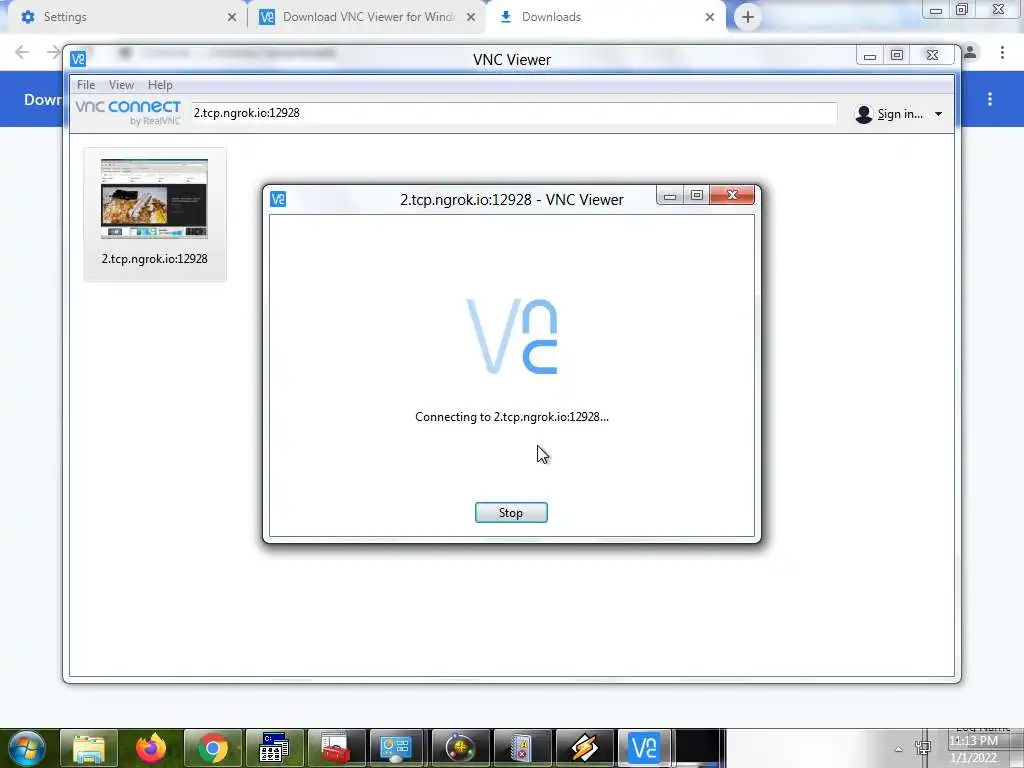Open Google Chrome from the taskbar
Viewport: 1024px width, 768px height.
[213, 748]
